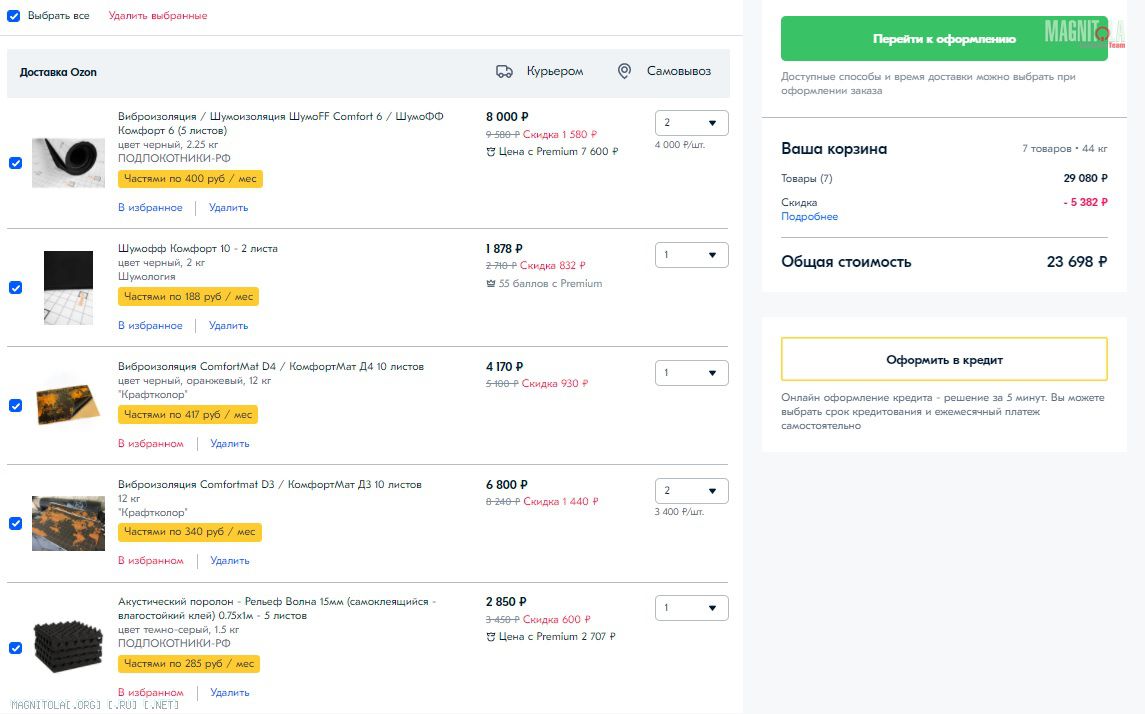This screenshot has width=1145, height=714.
Task: Add Шумофф Комфорт 10 to В избранное
Action: [x=150, y=326]
